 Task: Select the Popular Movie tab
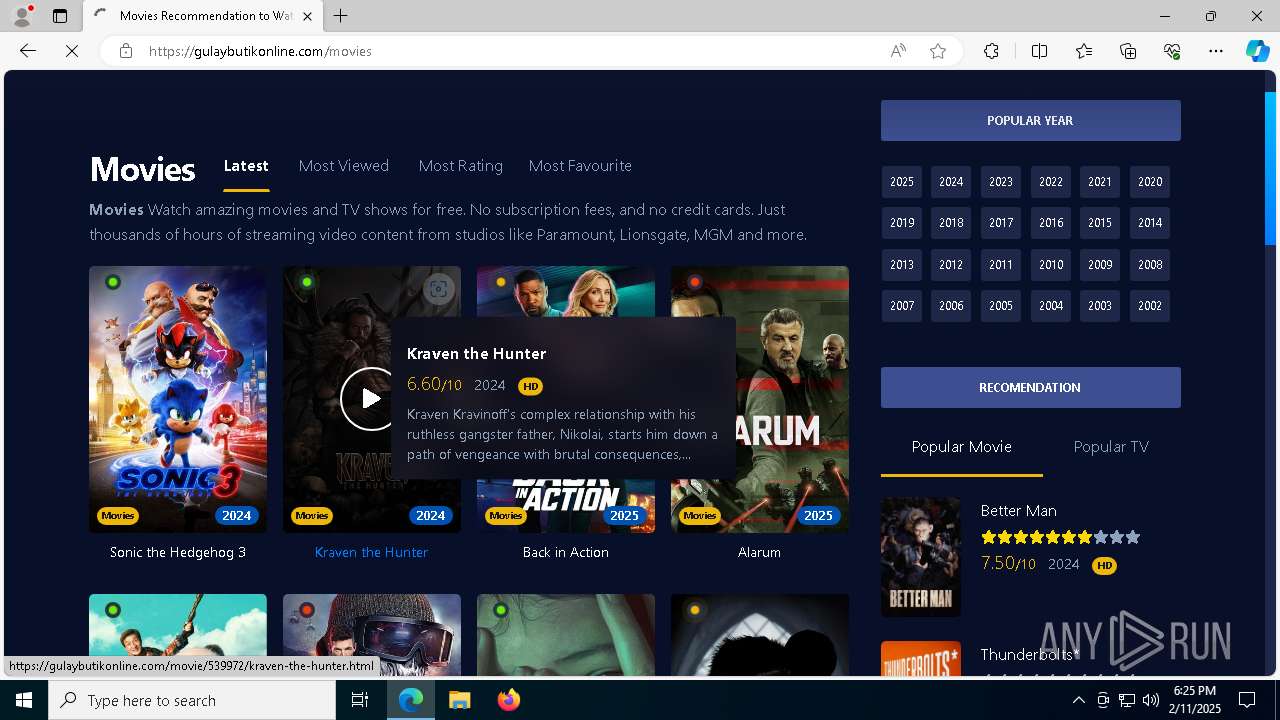point(961,447)
